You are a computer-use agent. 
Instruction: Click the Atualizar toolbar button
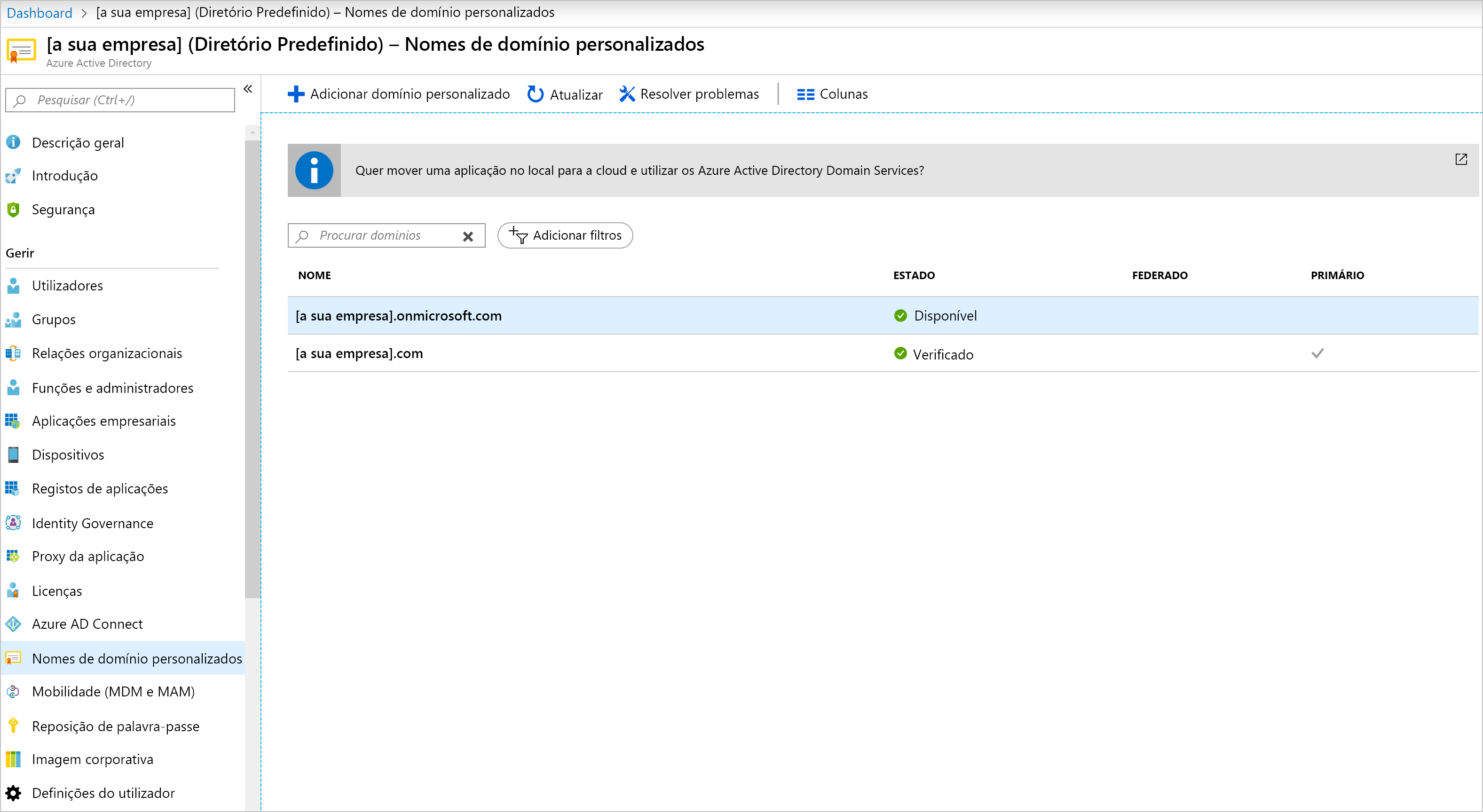[x=565, y=94]
